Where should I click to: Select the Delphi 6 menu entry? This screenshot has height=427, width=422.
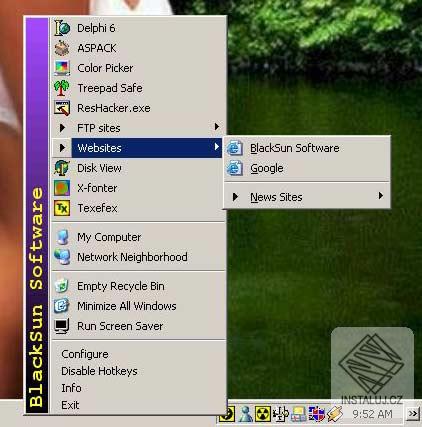[138, 28]
